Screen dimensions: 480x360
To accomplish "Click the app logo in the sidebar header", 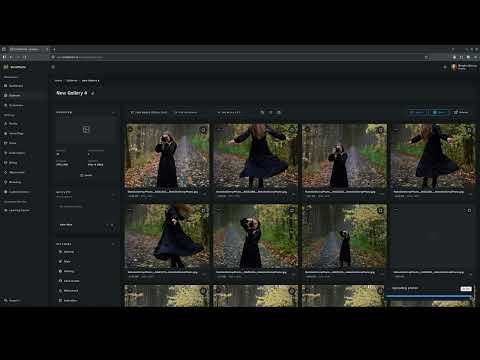I will click(6, 67).
